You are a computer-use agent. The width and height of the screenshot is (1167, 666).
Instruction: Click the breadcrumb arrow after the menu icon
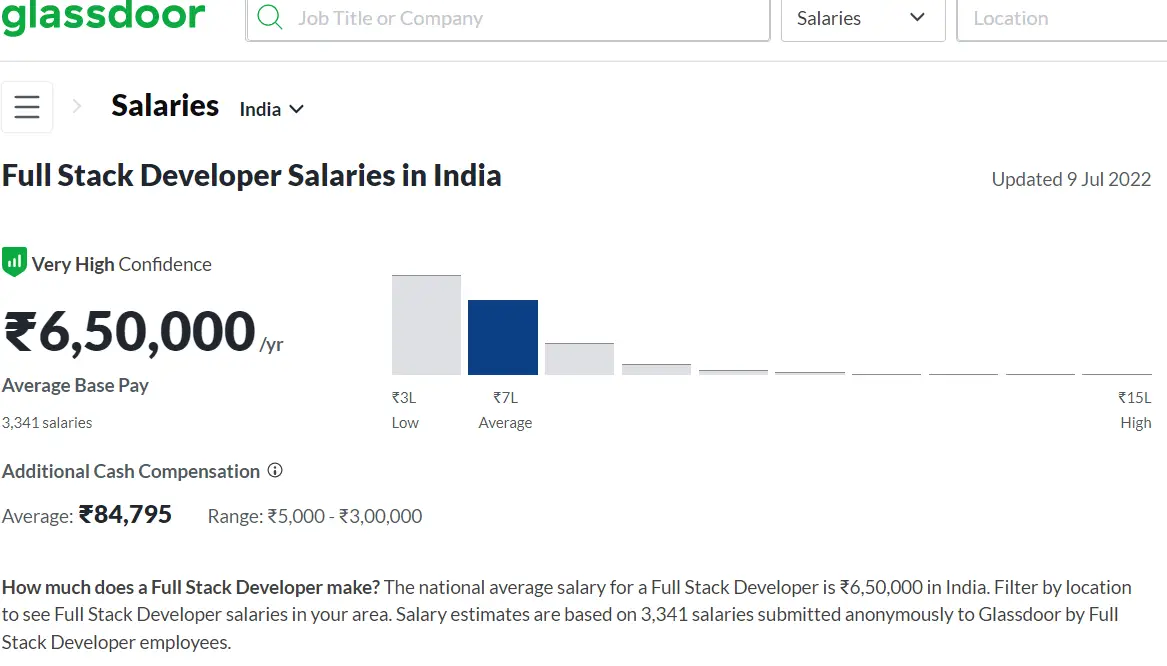(77, 106)
